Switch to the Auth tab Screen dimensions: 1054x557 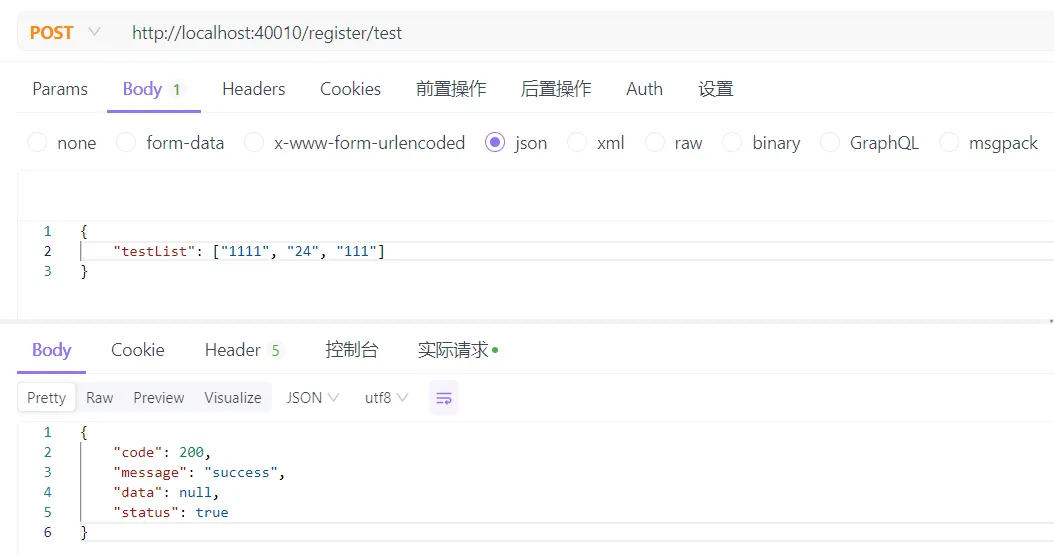(x=644, y=89)
